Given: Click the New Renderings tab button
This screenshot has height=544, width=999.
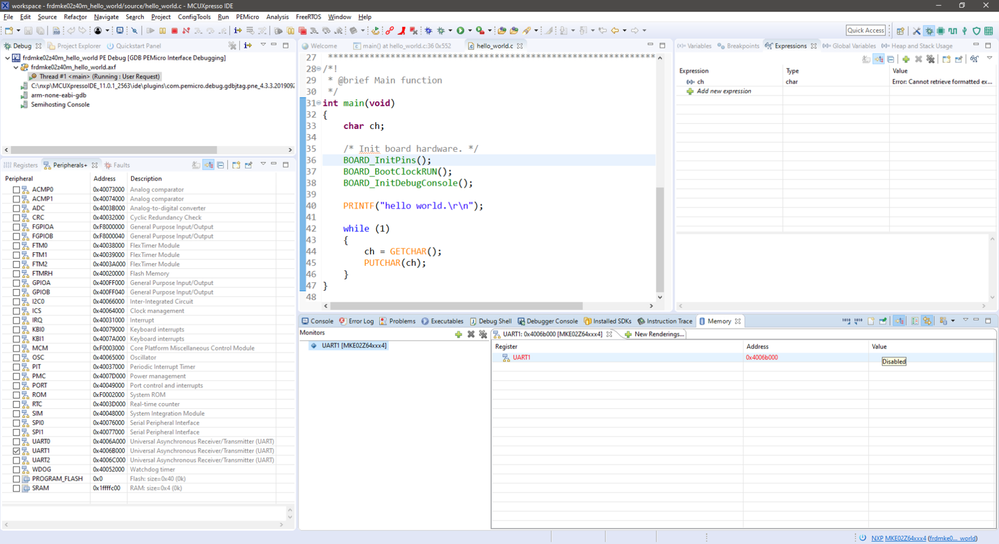Looking at the screenshot, I should (658, 334).
